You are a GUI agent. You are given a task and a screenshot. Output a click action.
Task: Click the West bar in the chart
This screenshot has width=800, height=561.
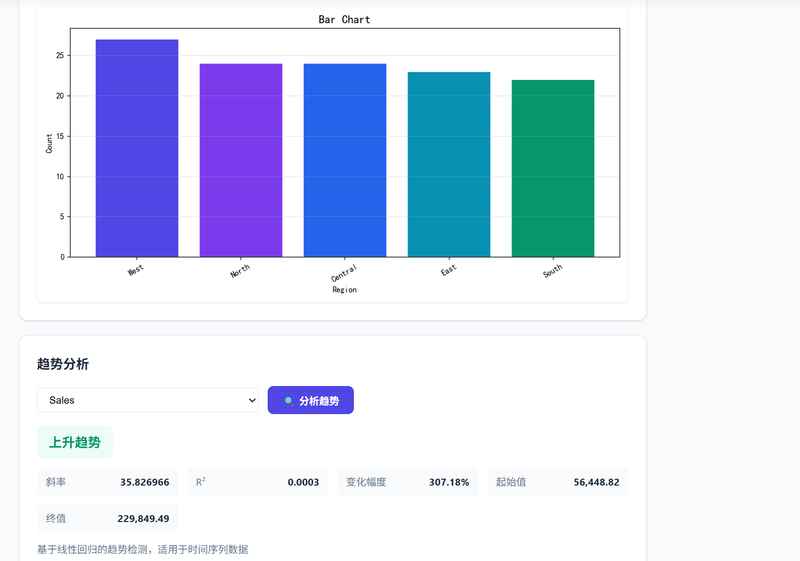(137, 148)
